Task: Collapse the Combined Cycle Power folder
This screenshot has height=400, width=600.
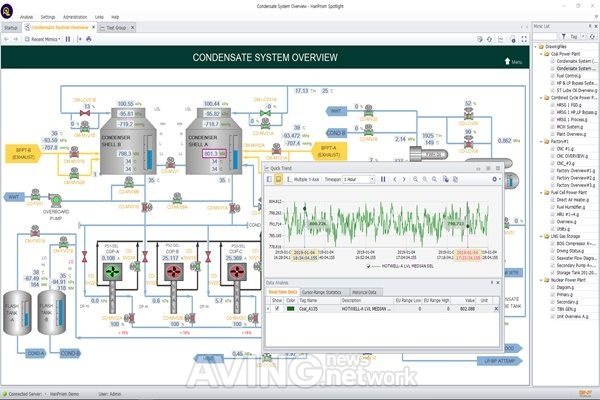Action: 541,98
